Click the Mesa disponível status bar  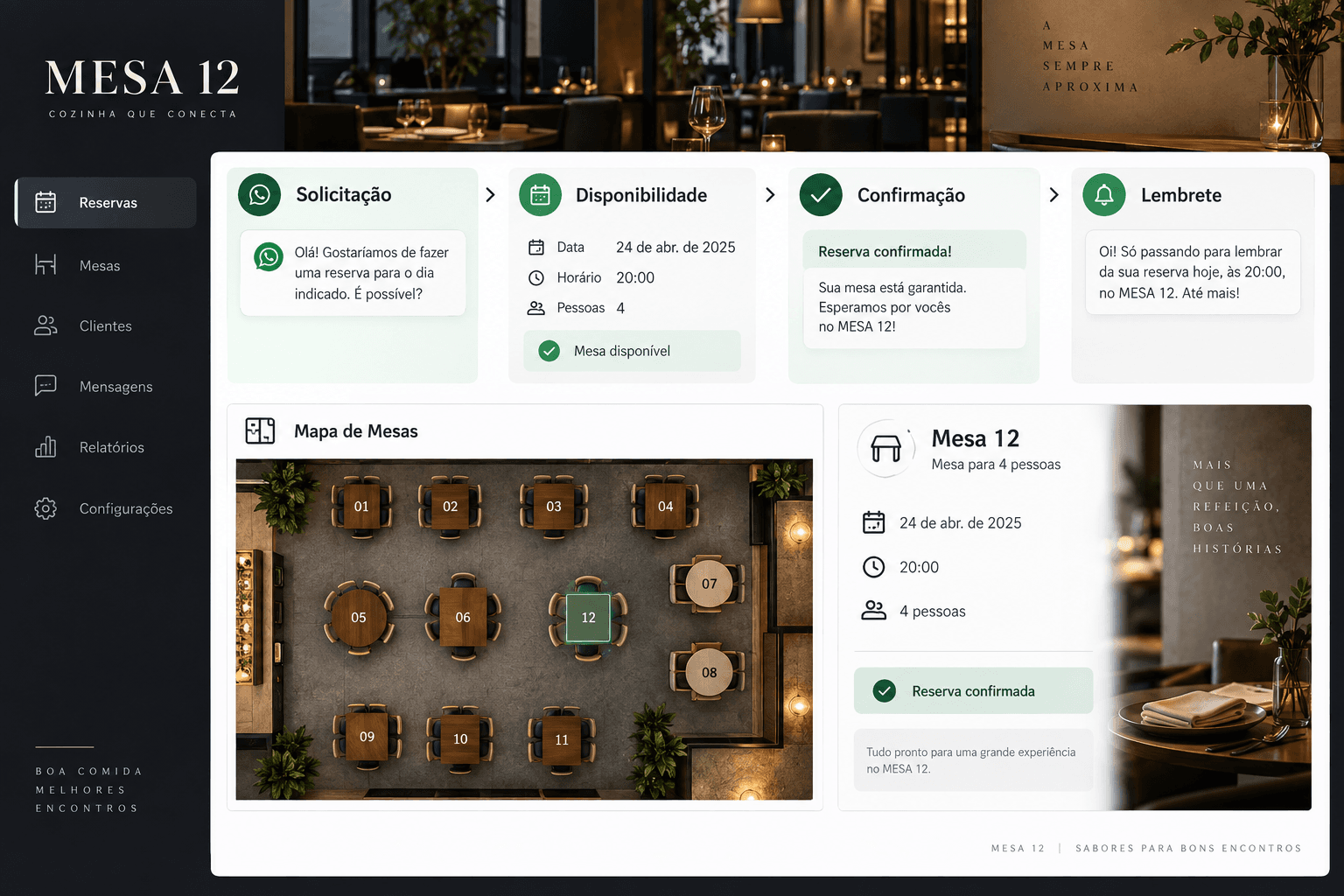(x=632, y=351)
